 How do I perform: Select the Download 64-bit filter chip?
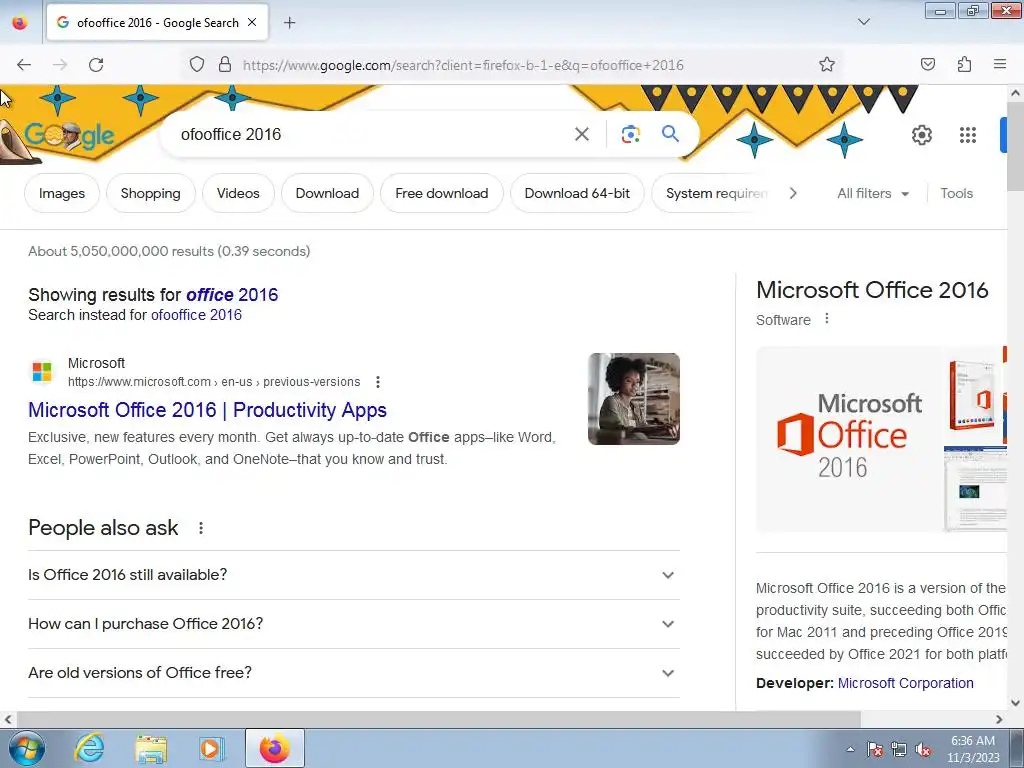577,193
